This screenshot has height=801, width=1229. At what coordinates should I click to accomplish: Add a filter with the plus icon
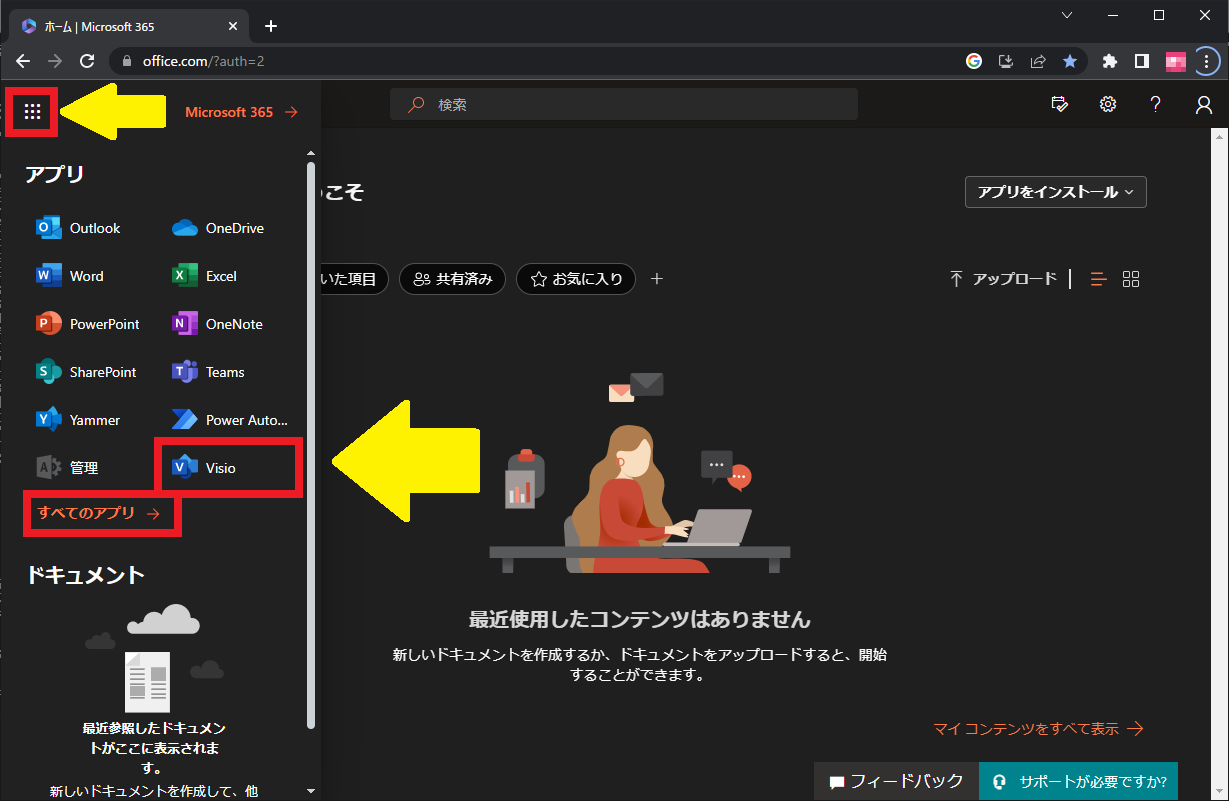point(657,279)
